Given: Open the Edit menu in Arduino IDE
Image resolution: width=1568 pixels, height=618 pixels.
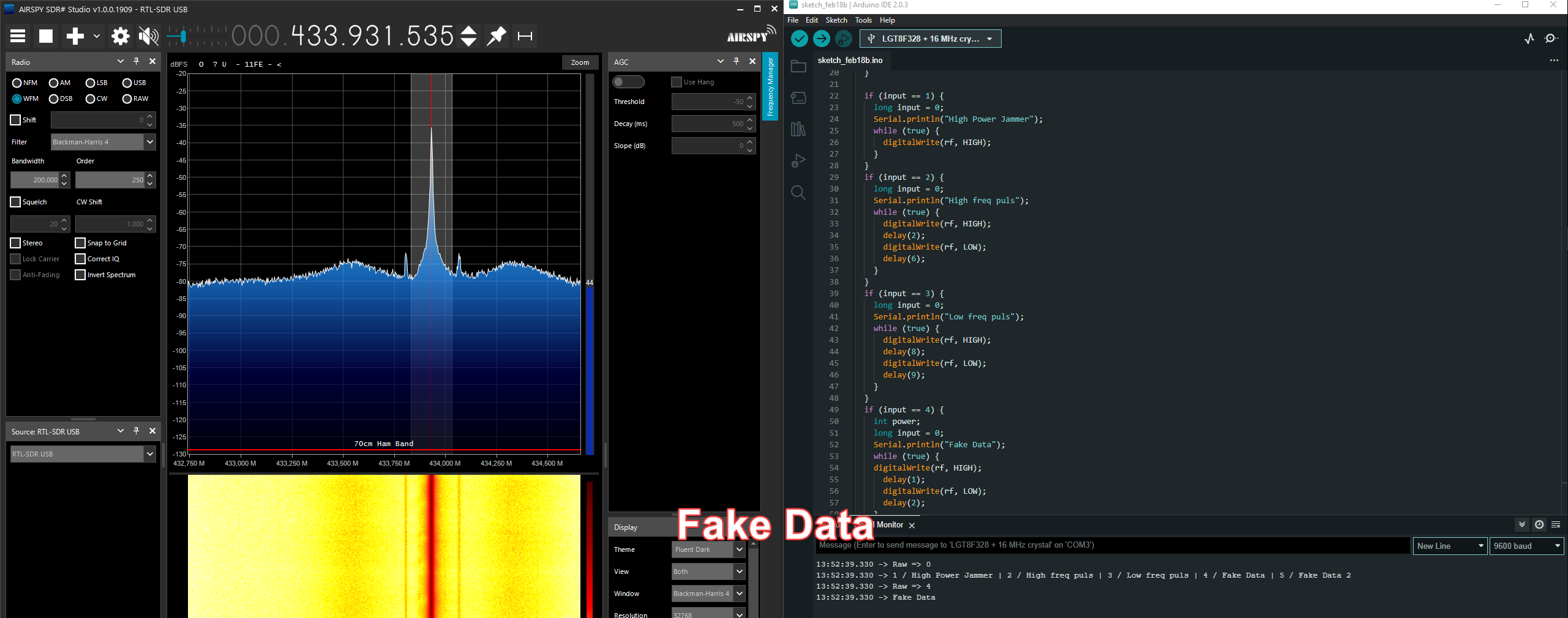Looking at the screenshot, I should point(812,20).
